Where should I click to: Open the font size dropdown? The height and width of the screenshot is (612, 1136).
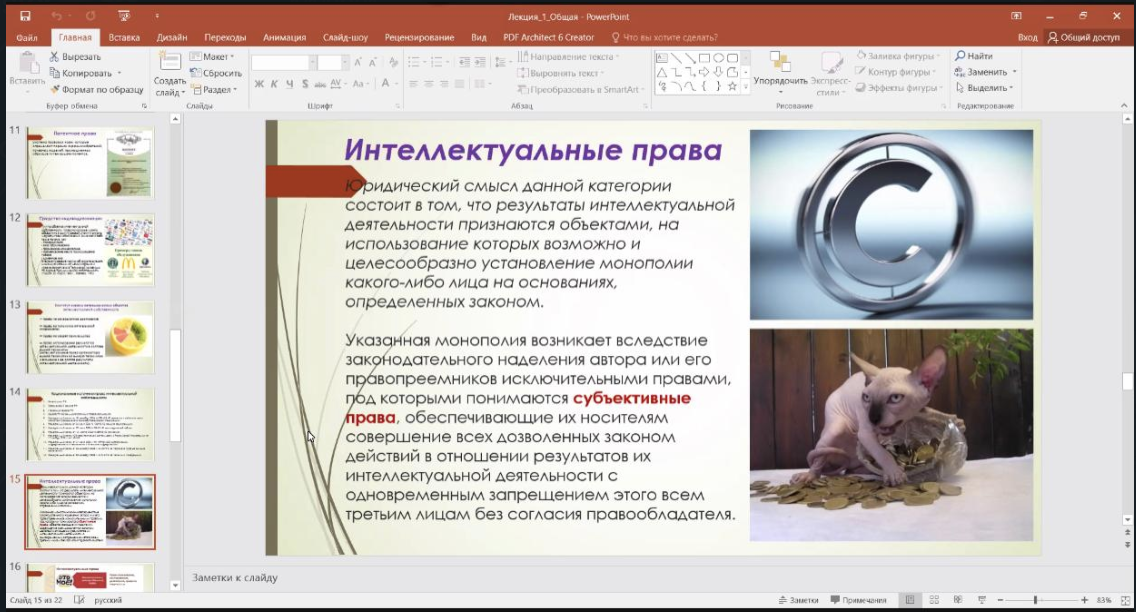(x=345, y=62)
